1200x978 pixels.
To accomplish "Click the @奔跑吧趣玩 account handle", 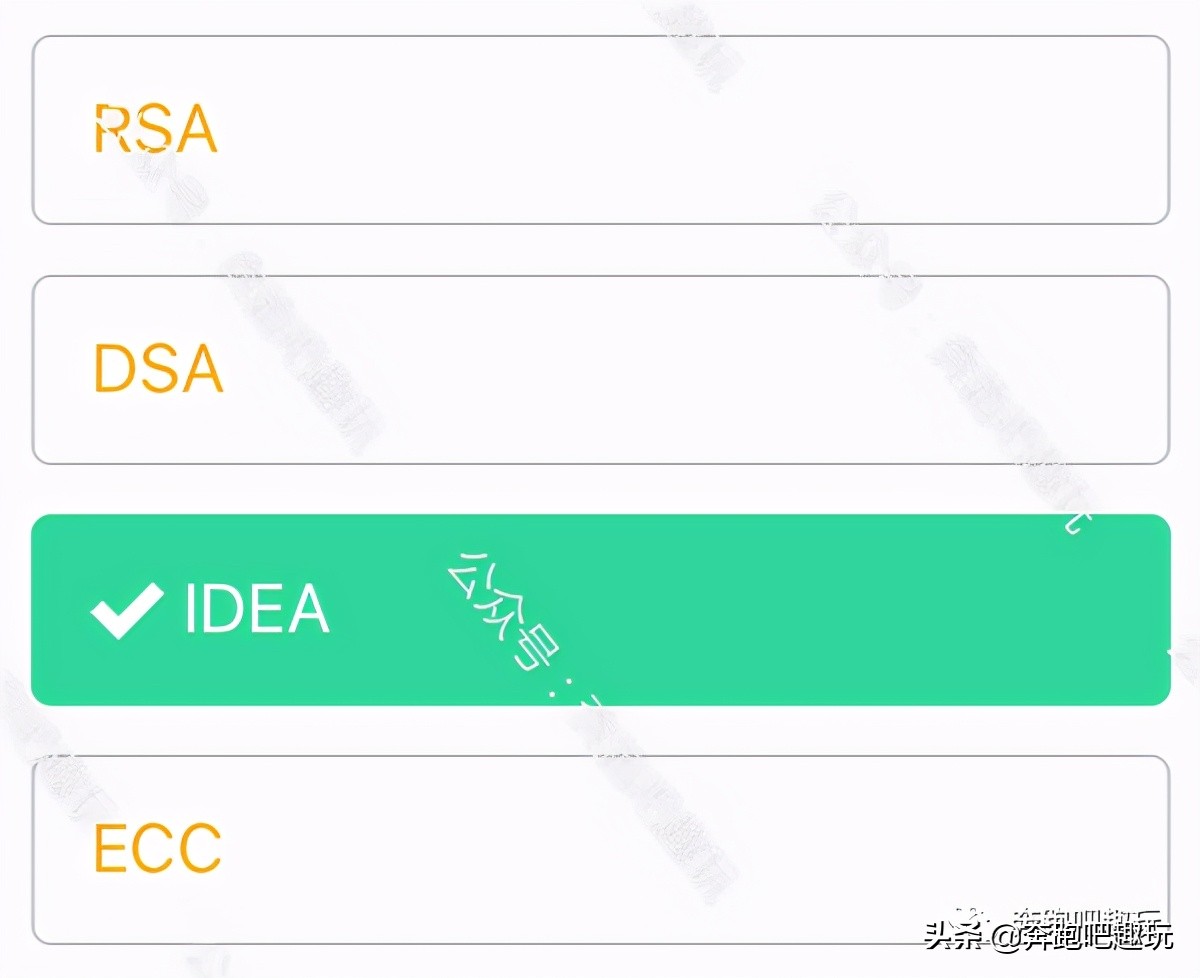I will tap(1081, 936).
